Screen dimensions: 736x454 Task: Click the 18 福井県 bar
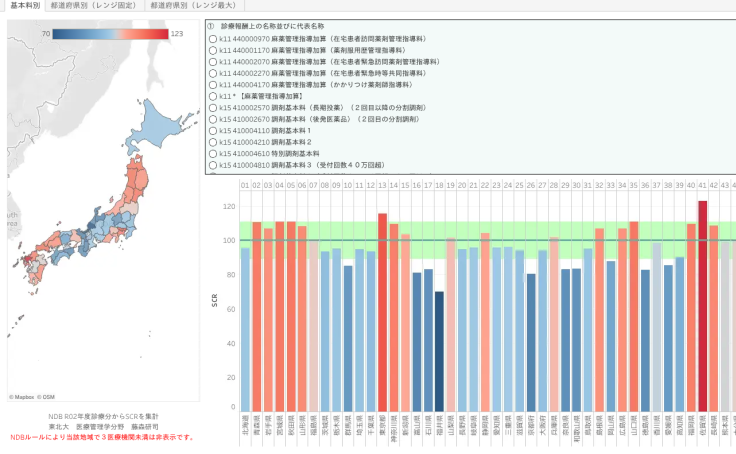point(439,352)
